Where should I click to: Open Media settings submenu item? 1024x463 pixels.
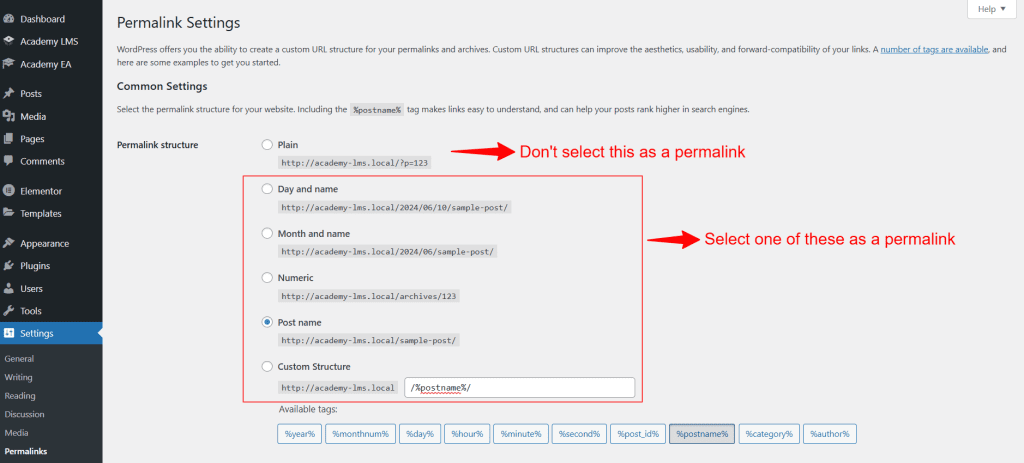point(16,432)
